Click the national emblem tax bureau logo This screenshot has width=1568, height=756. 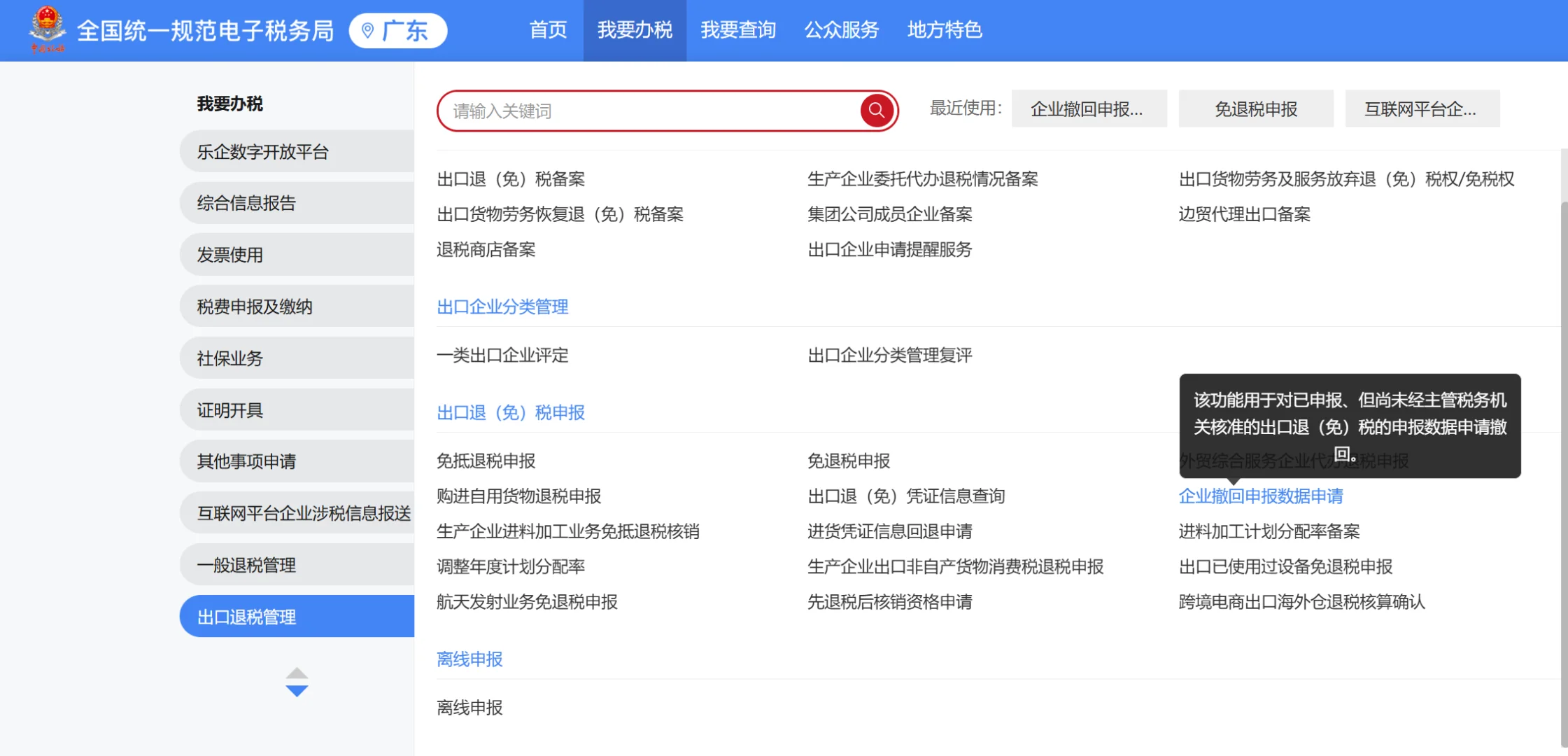tap(47, 29)
